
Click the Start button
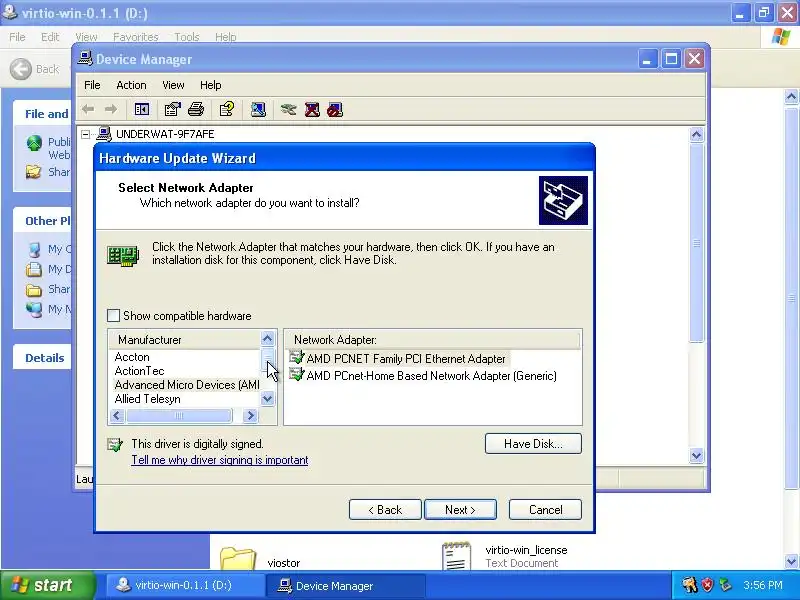click(x=47, y=585)
